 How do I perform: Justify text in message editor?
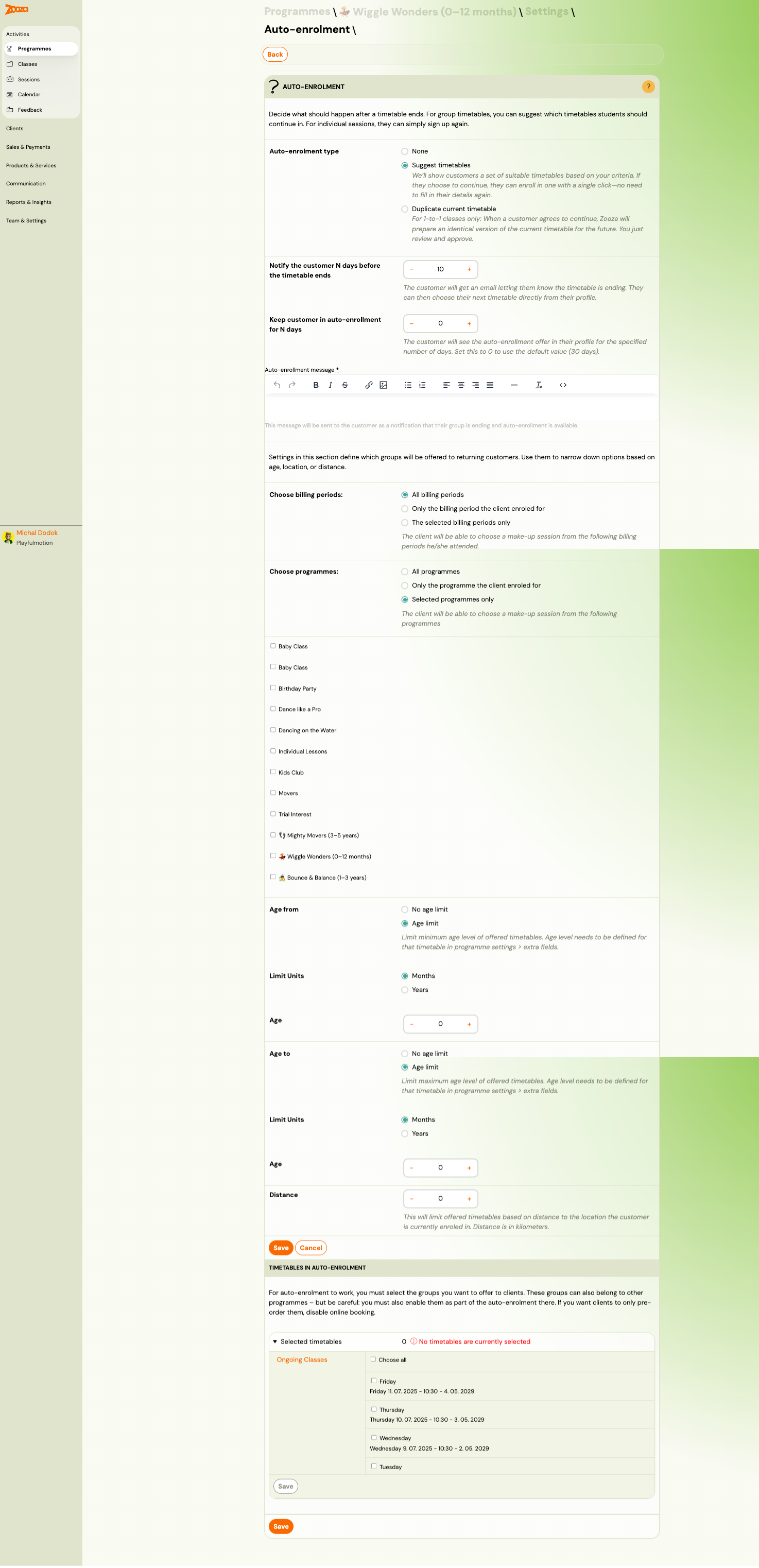[490, 385]
